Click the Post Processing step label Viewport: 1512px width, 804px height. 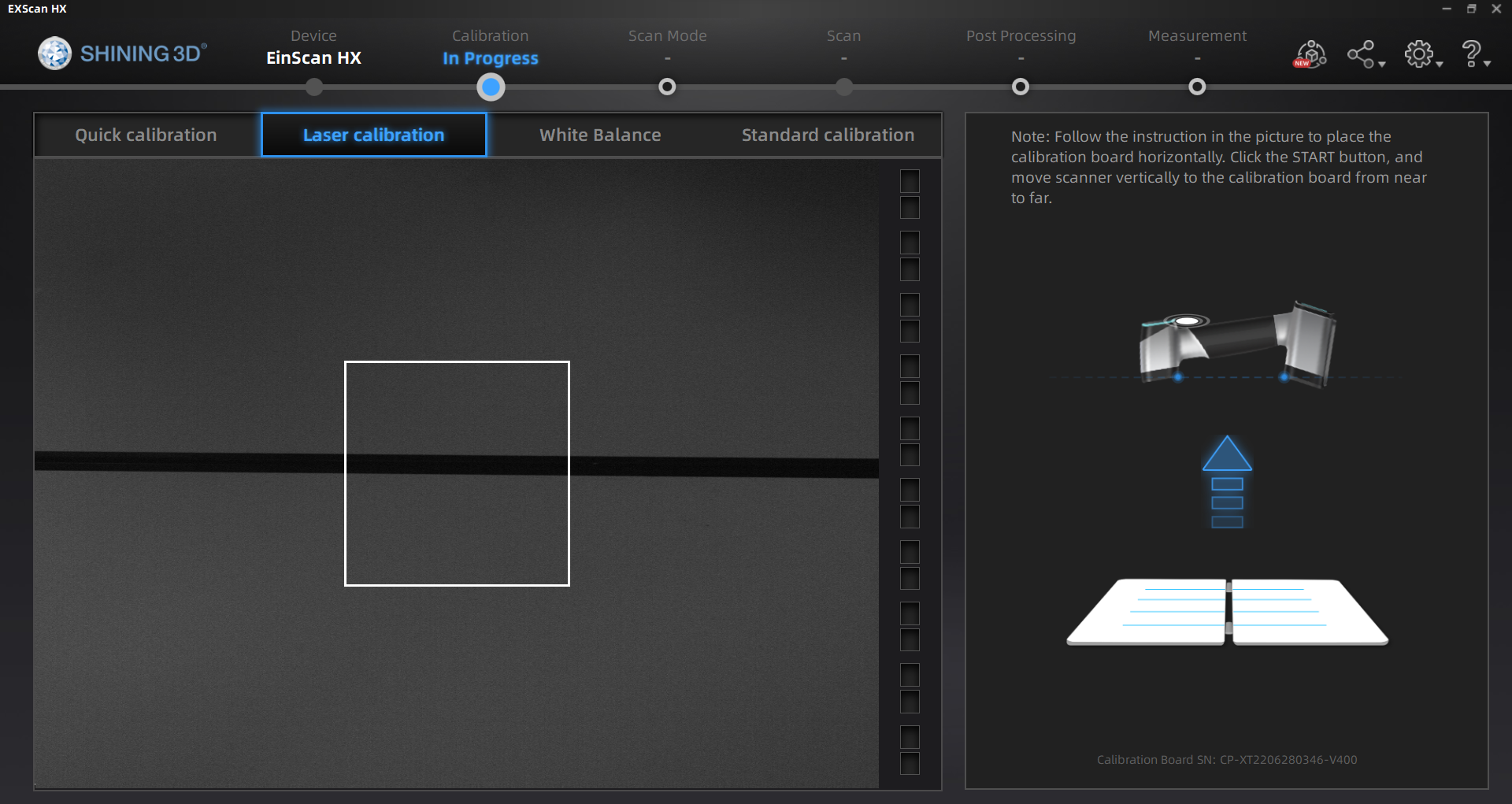coord(1021,36)
